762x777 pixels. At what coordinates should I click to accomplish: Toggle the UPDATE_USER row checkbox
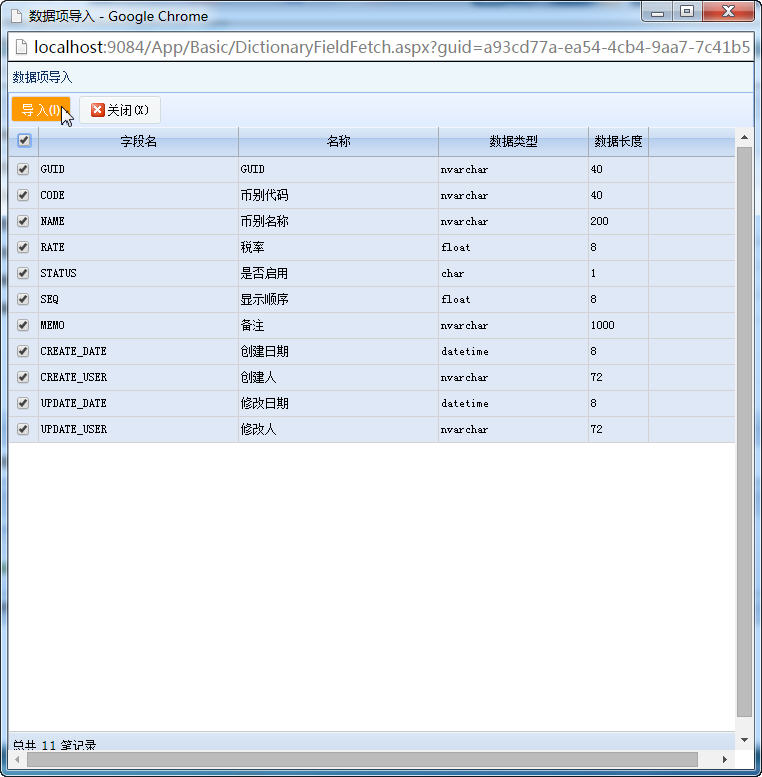coord(23,429)
